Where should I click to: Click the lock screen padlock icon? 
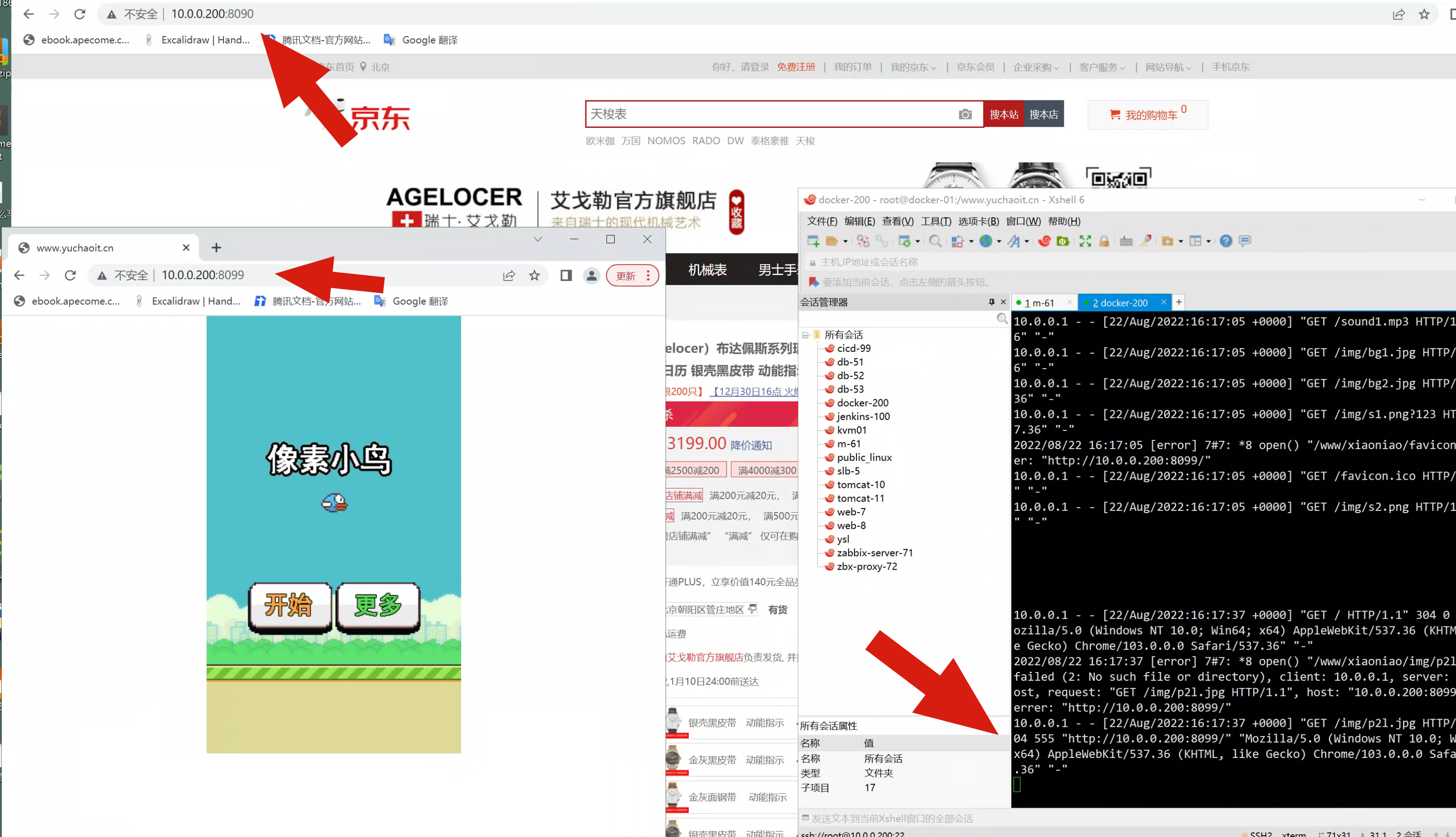[1104, 241]
